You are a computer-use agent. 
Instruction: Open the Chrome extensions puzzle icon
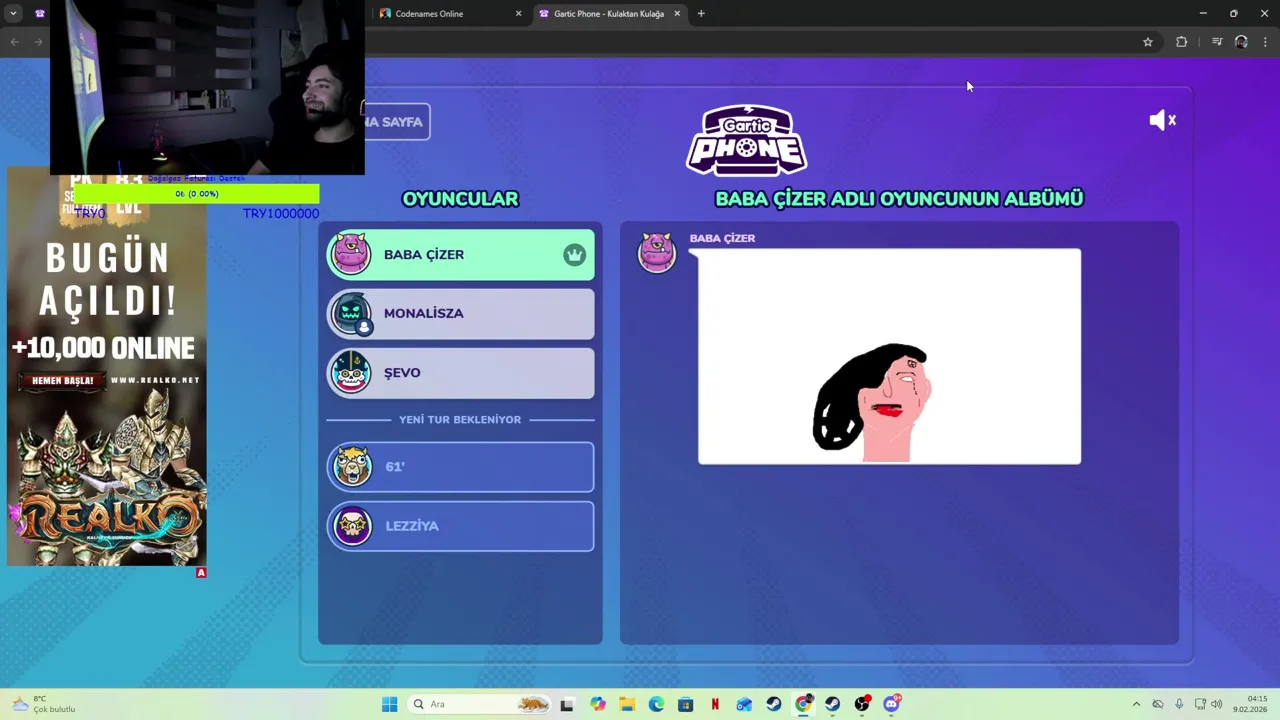1181,42
